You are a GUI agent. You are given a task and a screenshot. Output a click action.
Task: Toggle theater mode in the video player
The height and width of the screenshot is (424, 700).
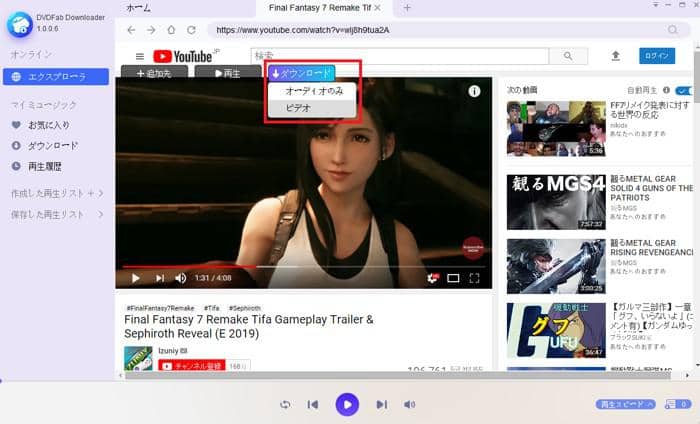pos(453,278)
